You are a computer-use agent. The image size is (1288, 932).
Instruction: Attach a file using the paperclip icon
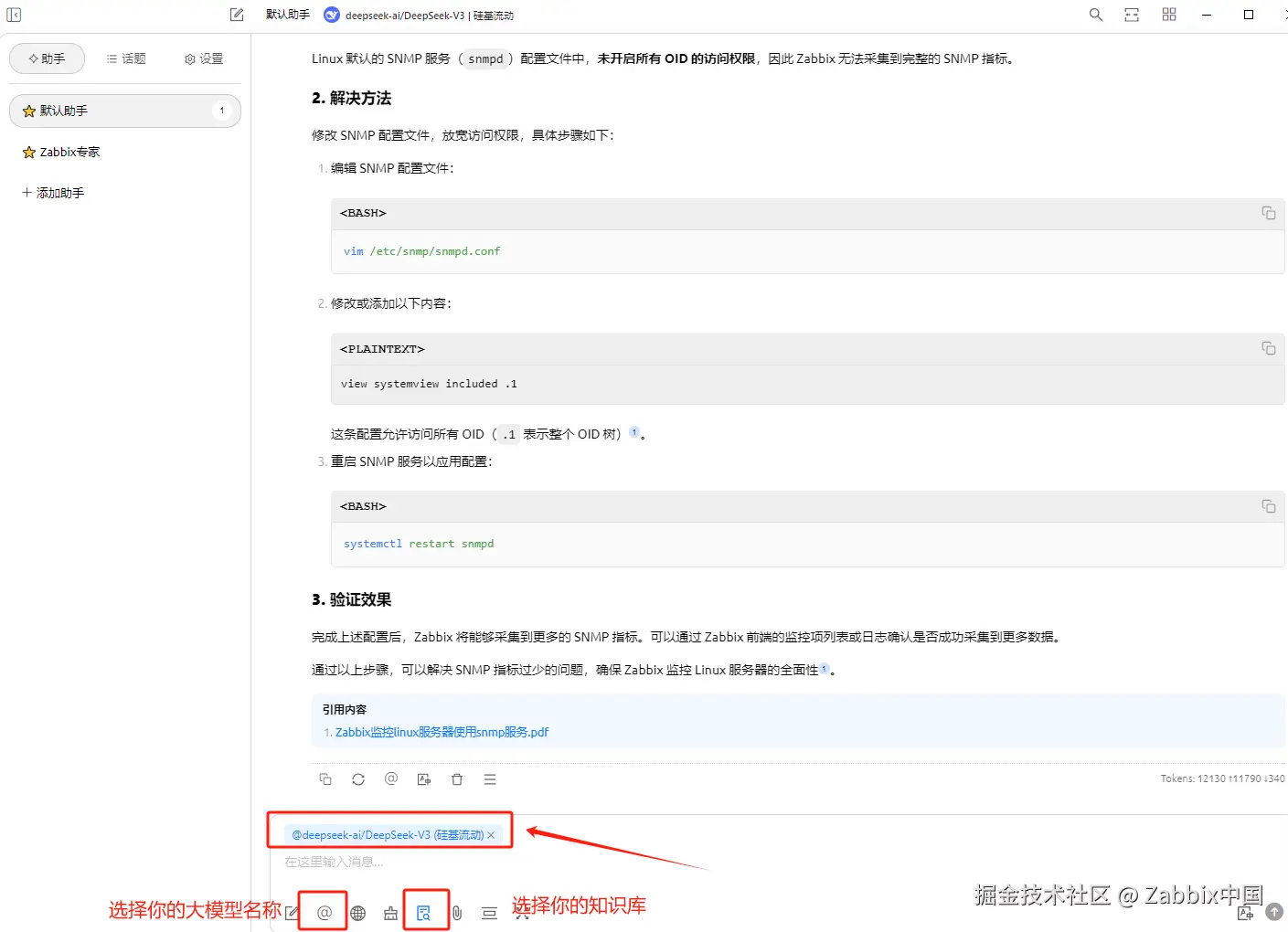(x=457, y=913)
